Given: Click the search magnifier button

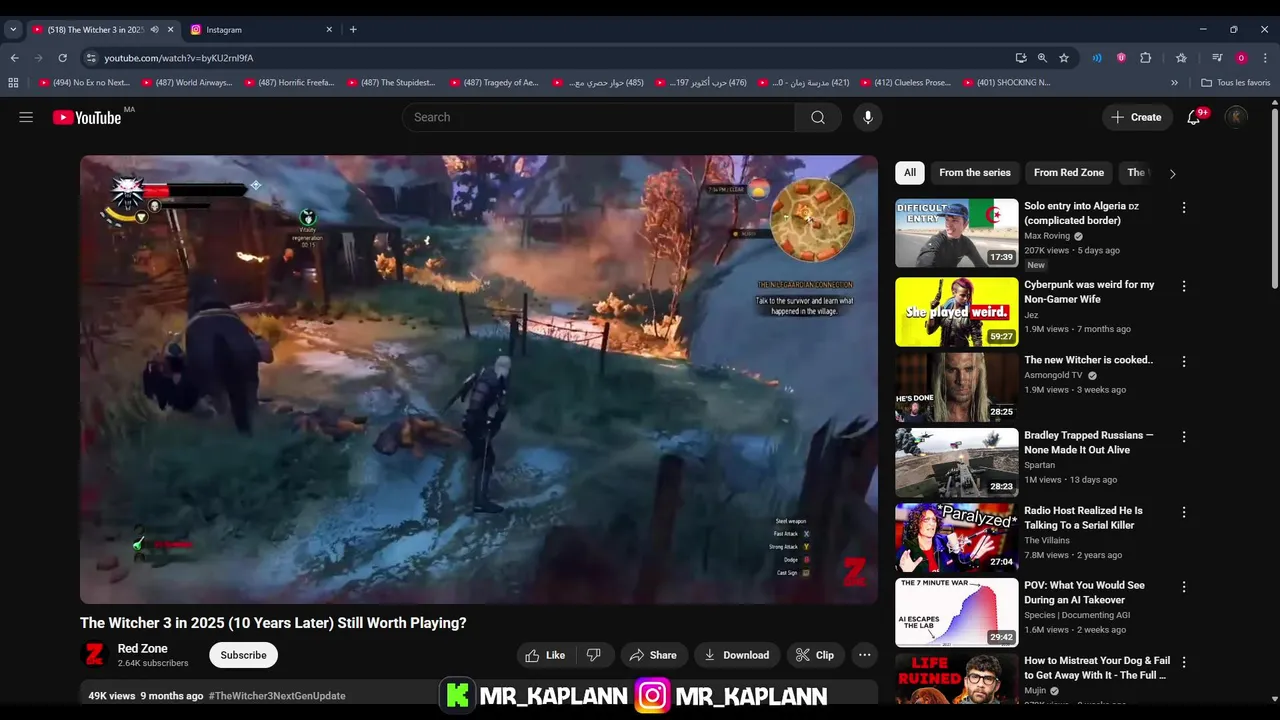Looking at the screenshot, I should (818, 117).
